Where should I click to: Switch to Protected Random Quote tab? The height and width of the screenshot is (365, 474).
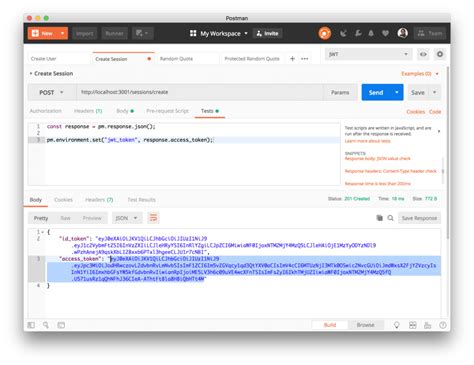click(252, 59)
